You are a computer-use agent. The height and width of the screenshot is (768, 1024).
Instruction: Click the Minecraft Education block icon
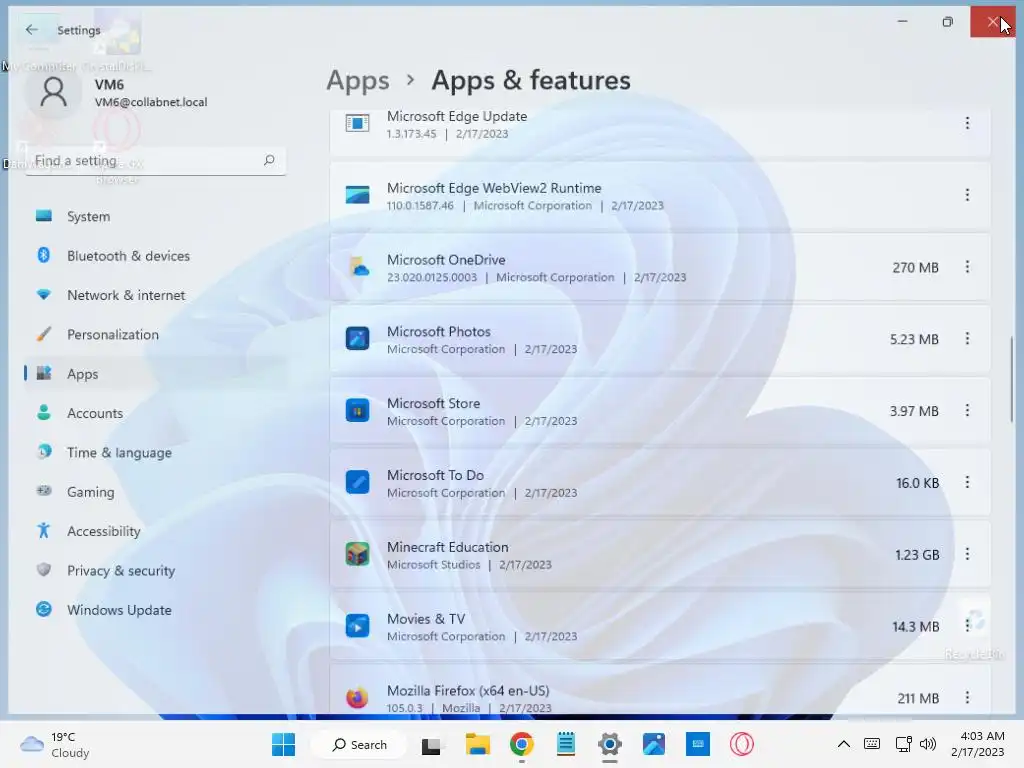(357, 554)
